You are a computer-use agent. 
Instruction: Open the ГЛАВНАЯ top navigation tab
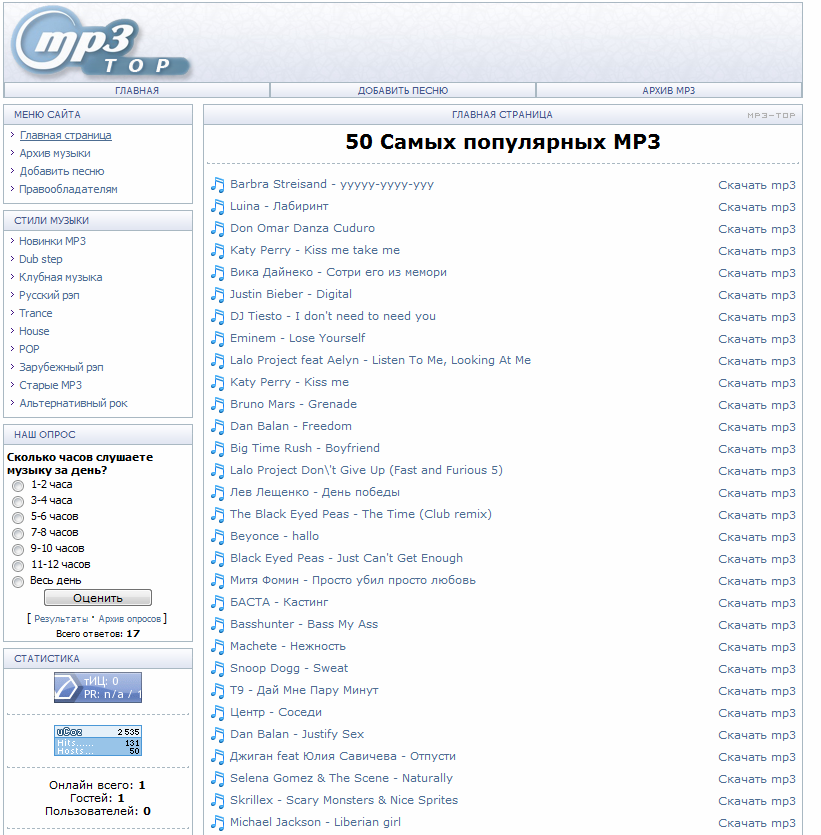tap(137, 91)
